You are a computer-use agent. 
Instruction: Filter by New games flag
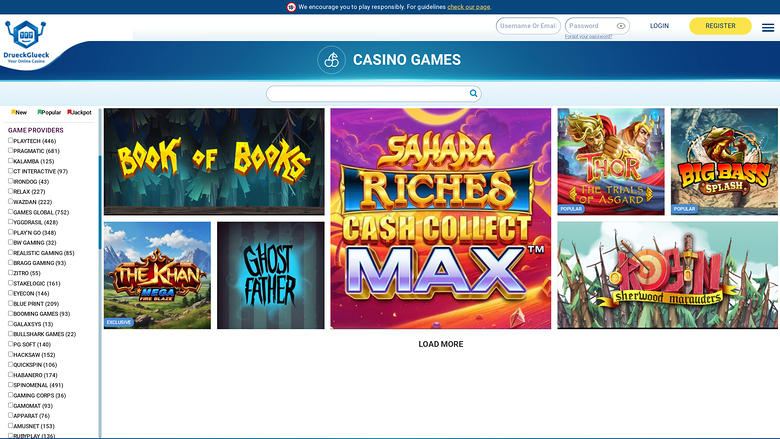19,112
